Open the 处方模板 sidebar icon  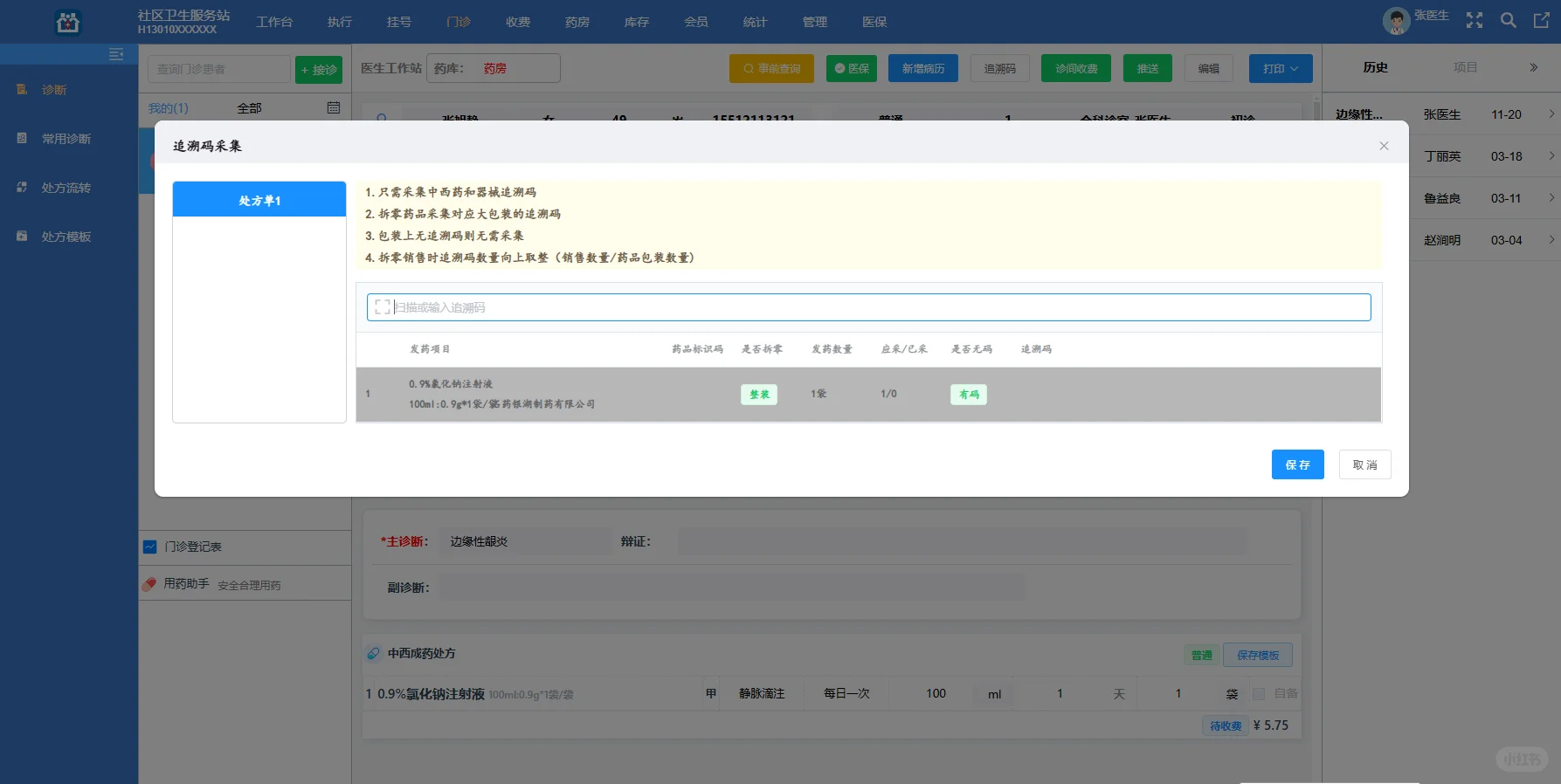22,236
